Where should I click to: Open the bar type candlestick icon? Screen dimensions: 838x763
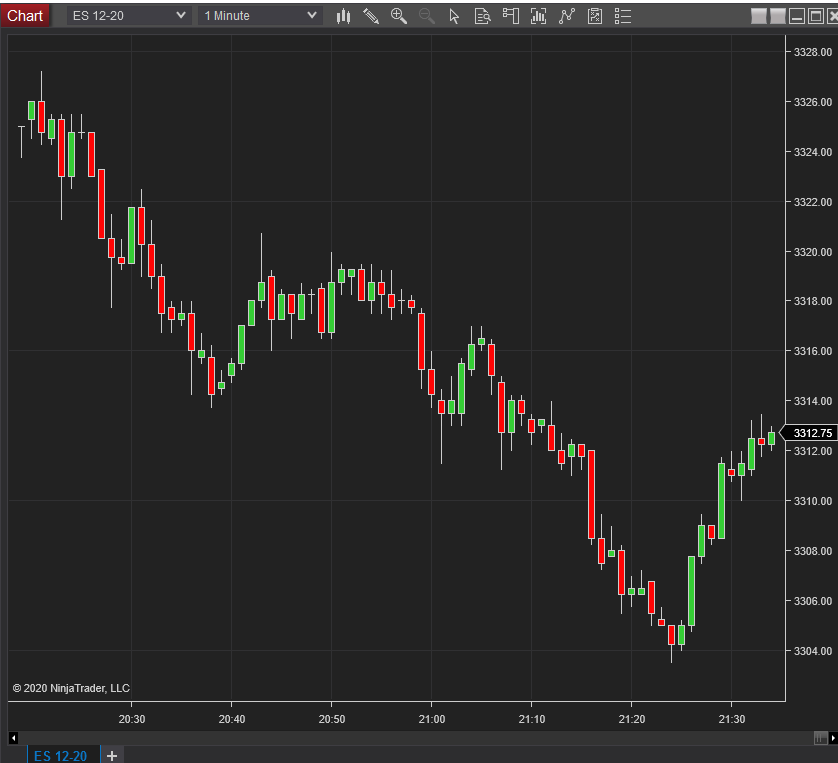343,16
